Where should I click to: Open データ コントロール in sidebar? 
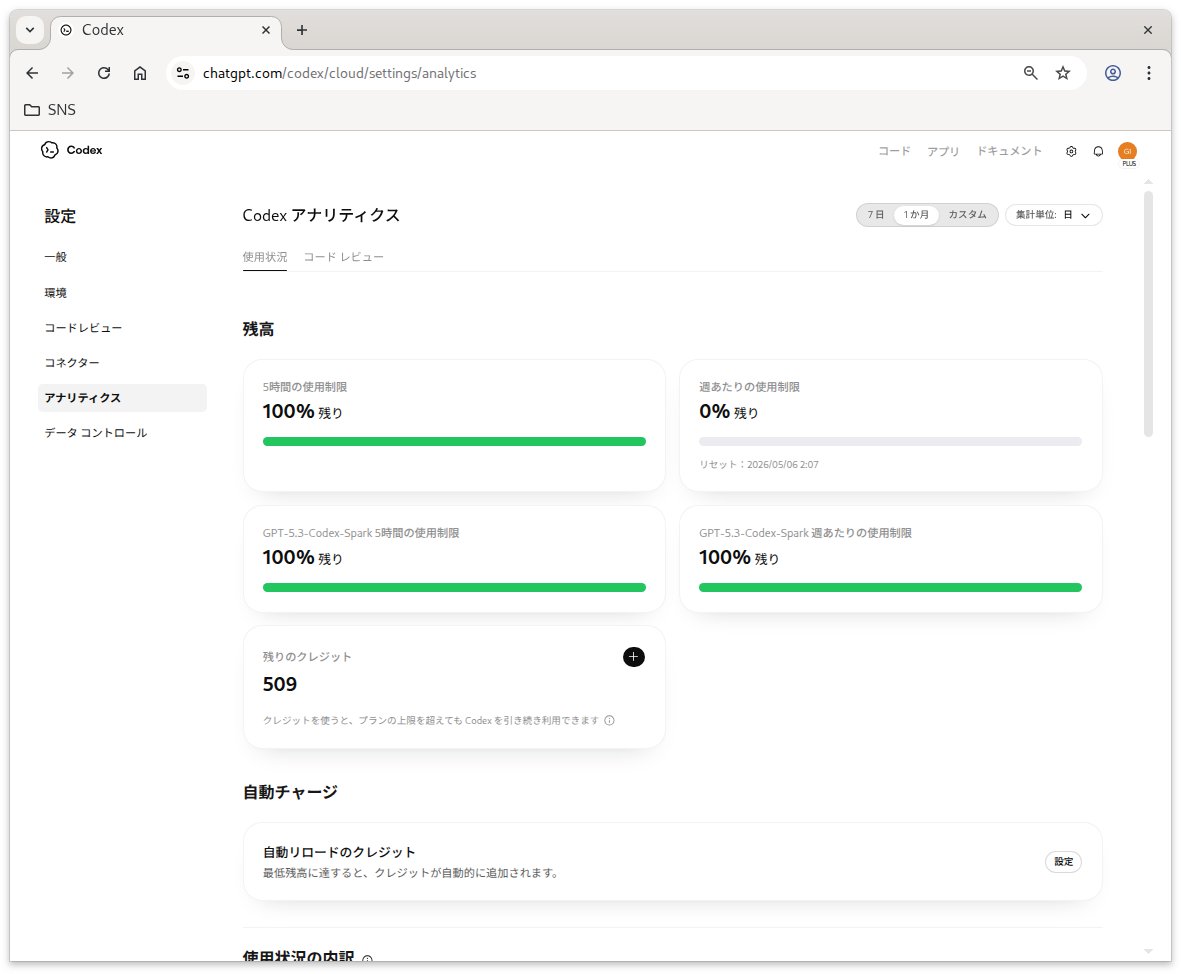(96, 432)
